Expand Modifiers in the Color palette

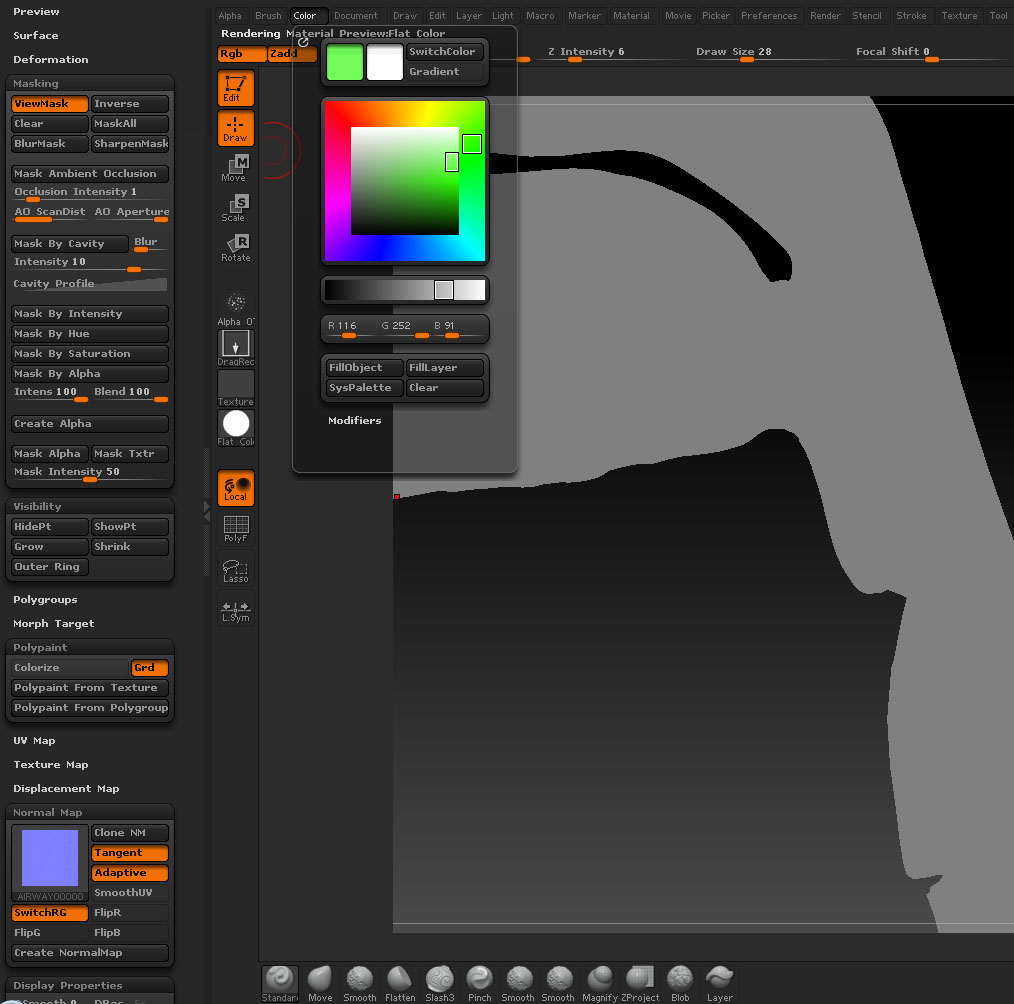tap(354, 421)
